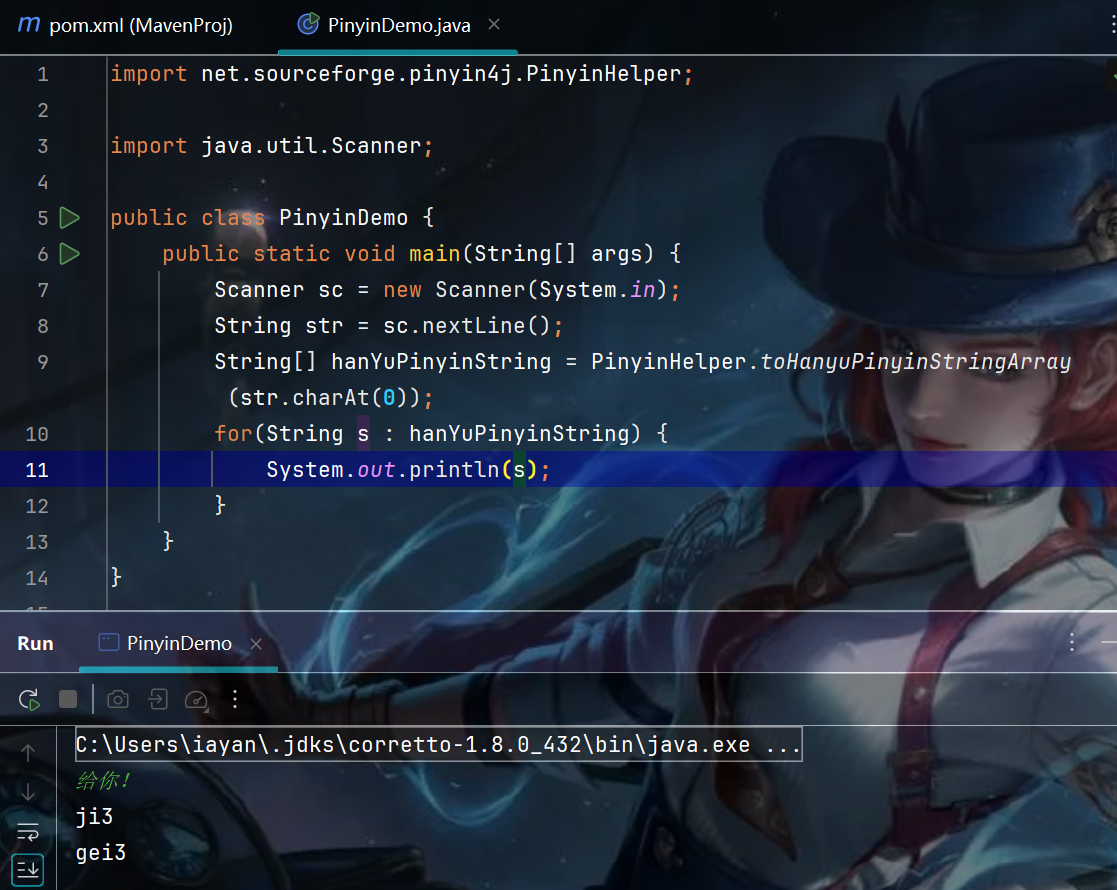Screen dimensions: 1117x890
Task: Open more actions in the Run toolbar
Action: [235, 699]
